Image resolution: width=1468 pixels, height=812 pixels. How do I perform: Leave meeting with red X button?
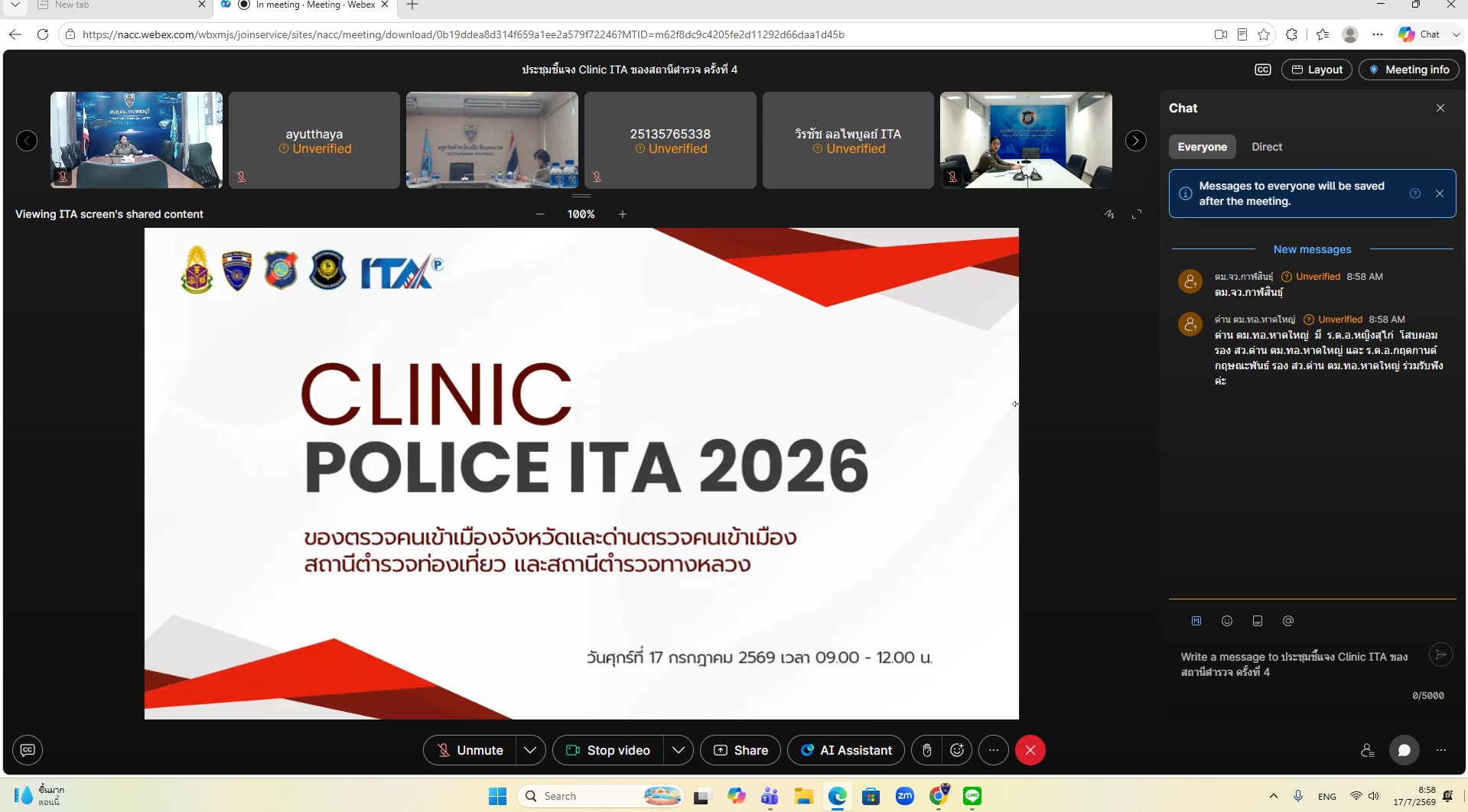click(1030, 750)
